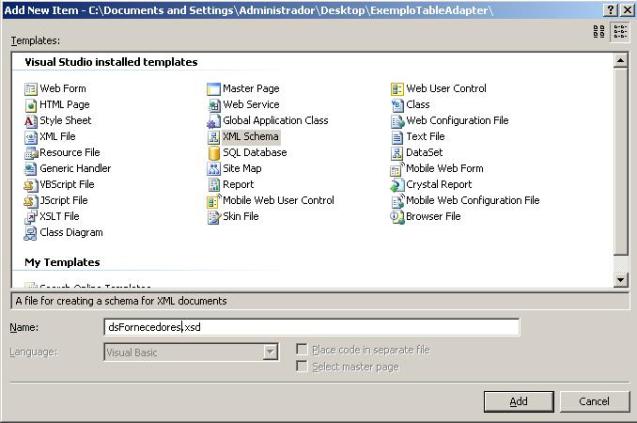Click the templates list scrollbar thumb

coord(620,162)
